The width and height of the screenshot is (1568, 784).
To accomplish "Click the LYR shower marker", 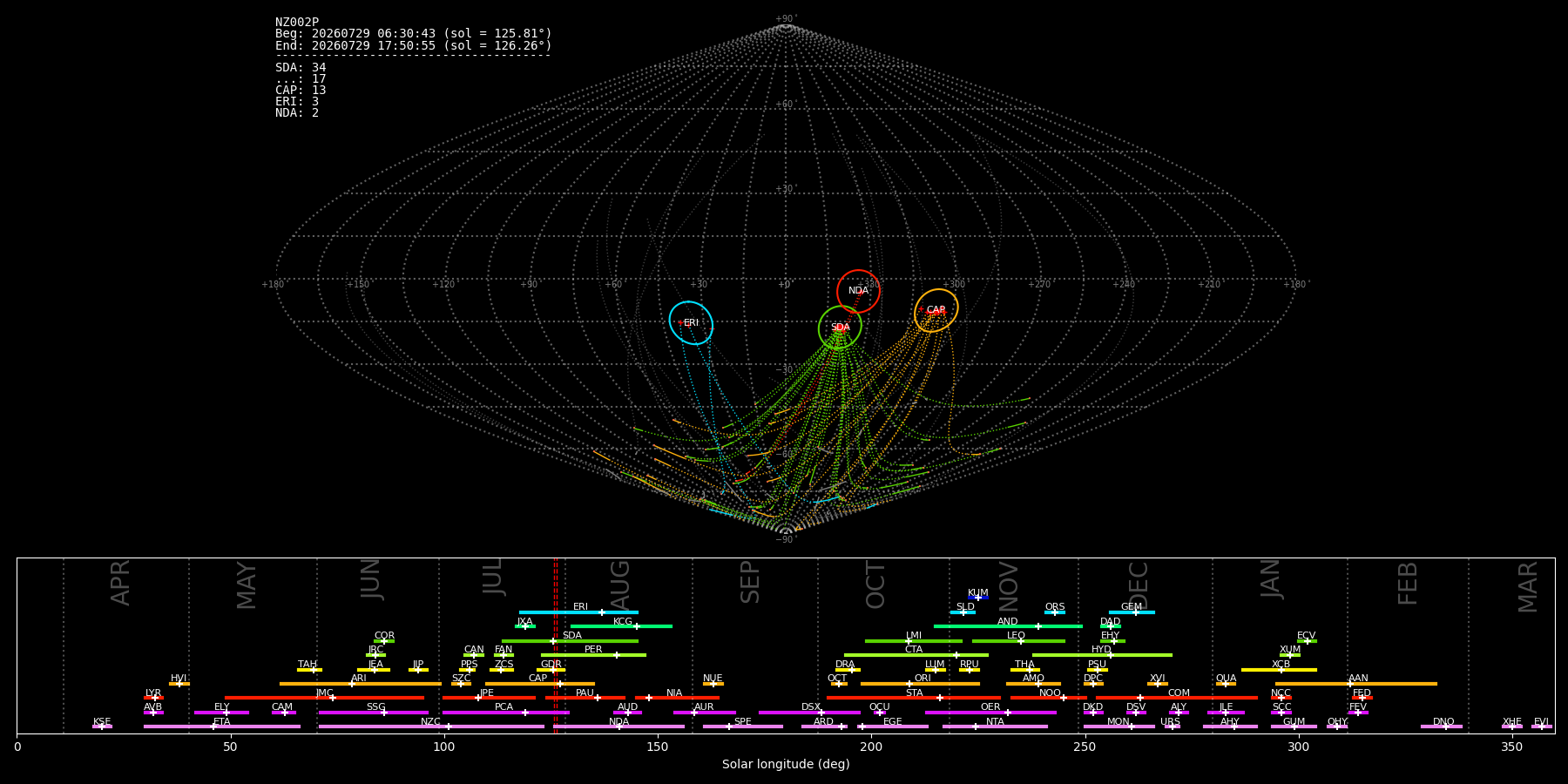I will pyautogui.click(x=153, y=698).
